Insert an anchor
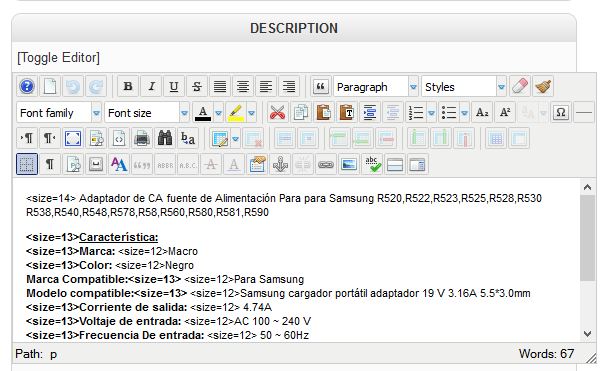The width and height of the screenshot is (606, 371). pos(280,164)
